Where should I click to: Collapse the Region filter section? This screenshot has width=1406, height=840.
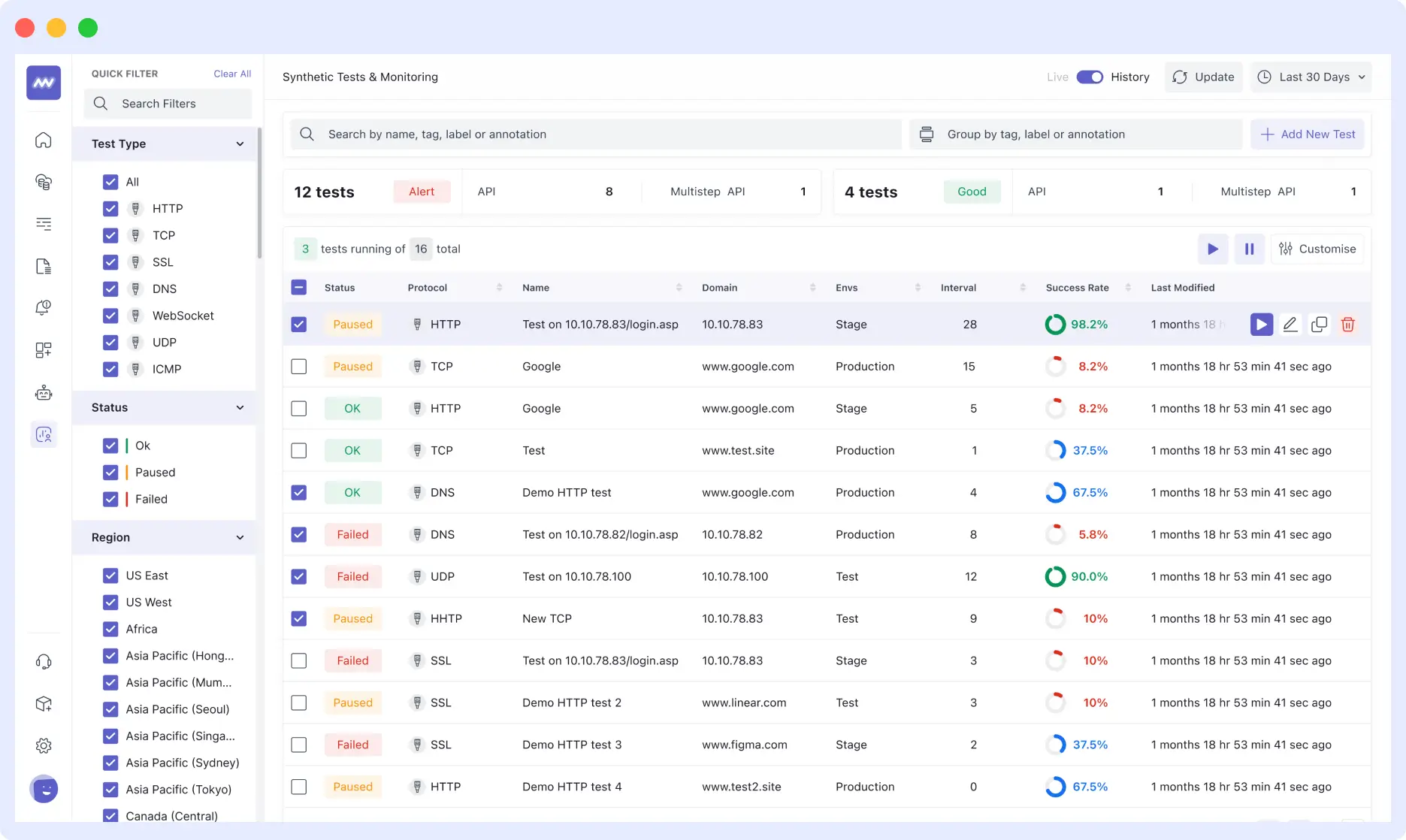click(240, 537)
